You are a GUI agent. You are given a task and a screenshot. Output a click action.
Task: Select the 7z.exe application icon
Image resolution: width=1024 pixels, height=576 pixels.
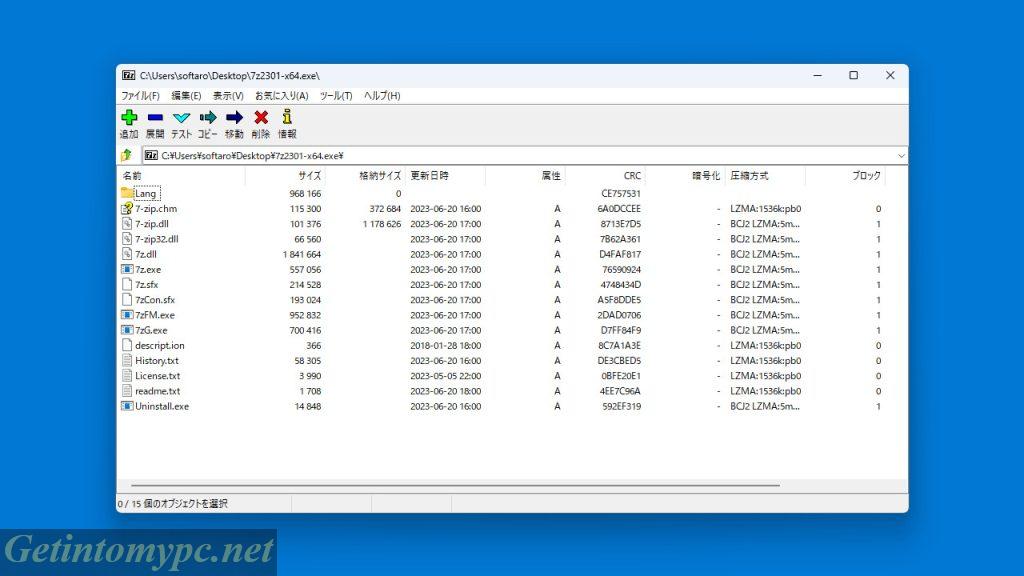coord(127,269)
